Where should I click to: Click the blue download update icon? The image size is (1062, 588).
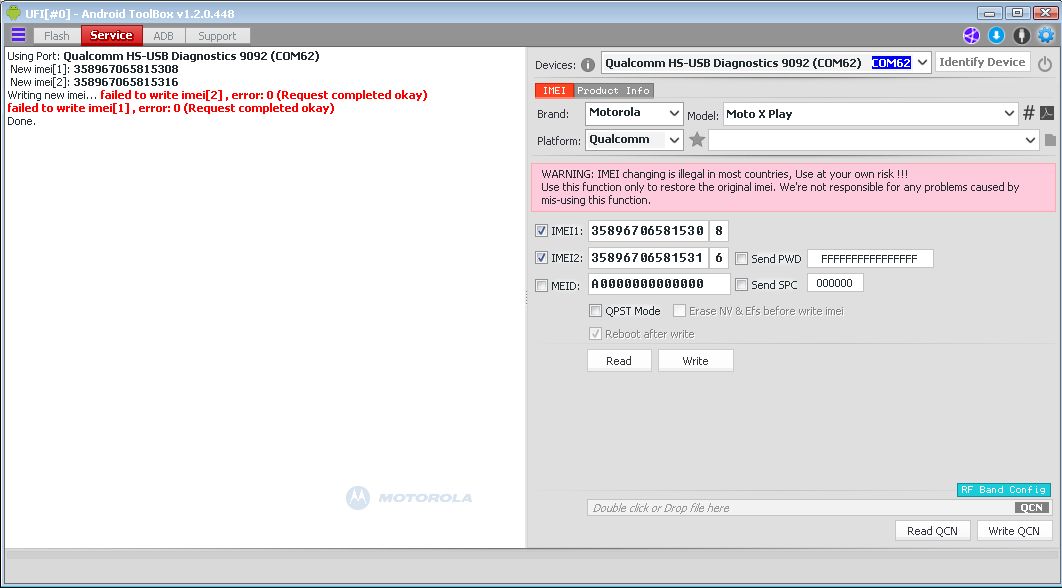pyautogui.click(x=996, y=35)
